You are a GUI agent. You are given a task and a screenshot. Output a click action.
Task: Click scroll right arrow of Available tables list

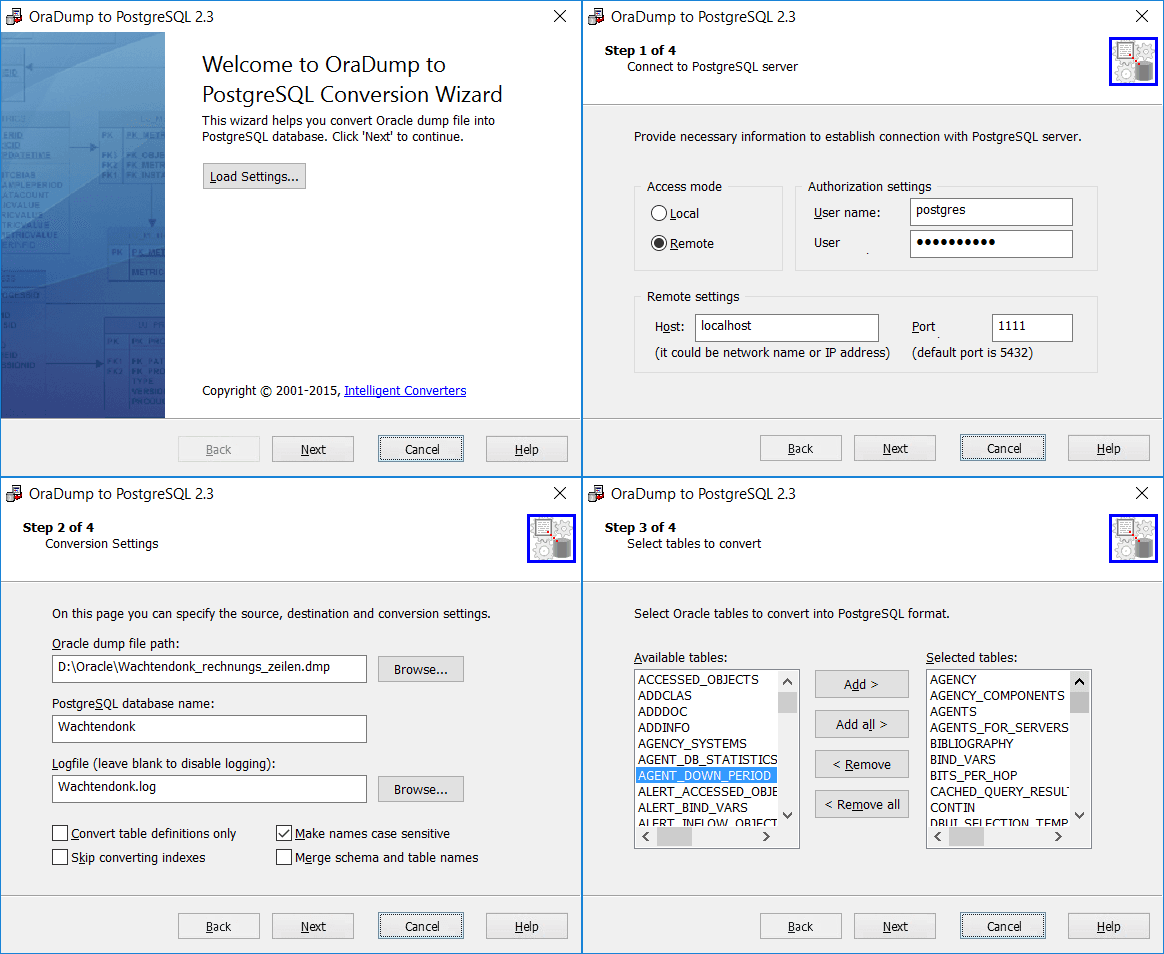767,837
